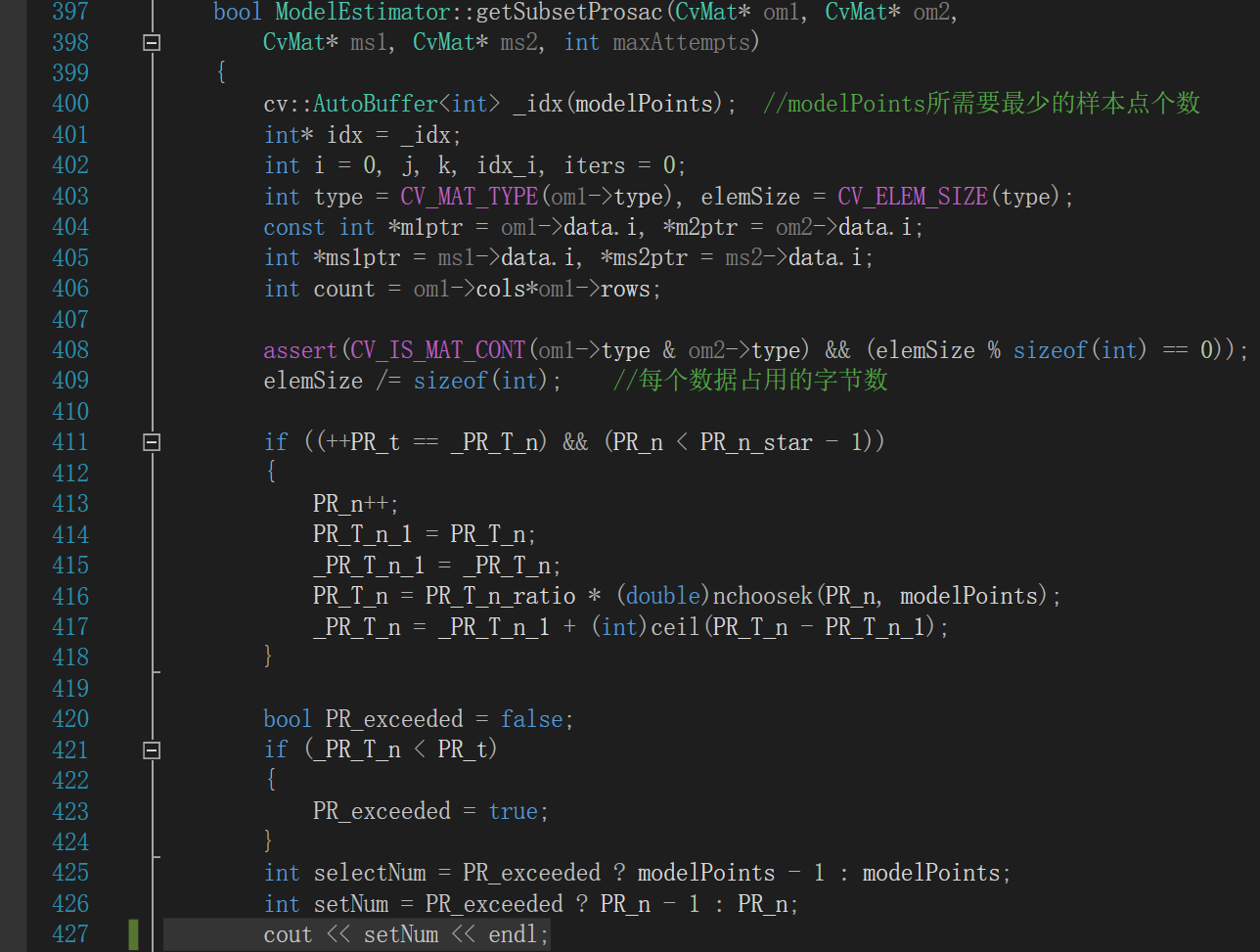This screenshot has height=952, width=1260.
Task: Click the green change indicator beside line 427
Action: point(133,935)
